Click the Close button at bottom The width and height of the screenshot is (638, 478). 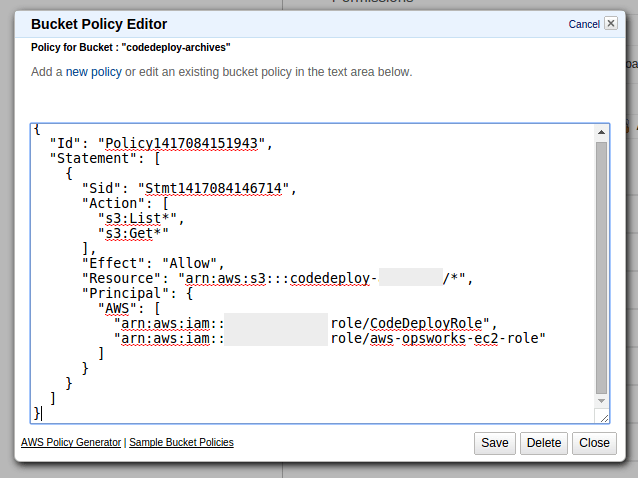[594, 443]
